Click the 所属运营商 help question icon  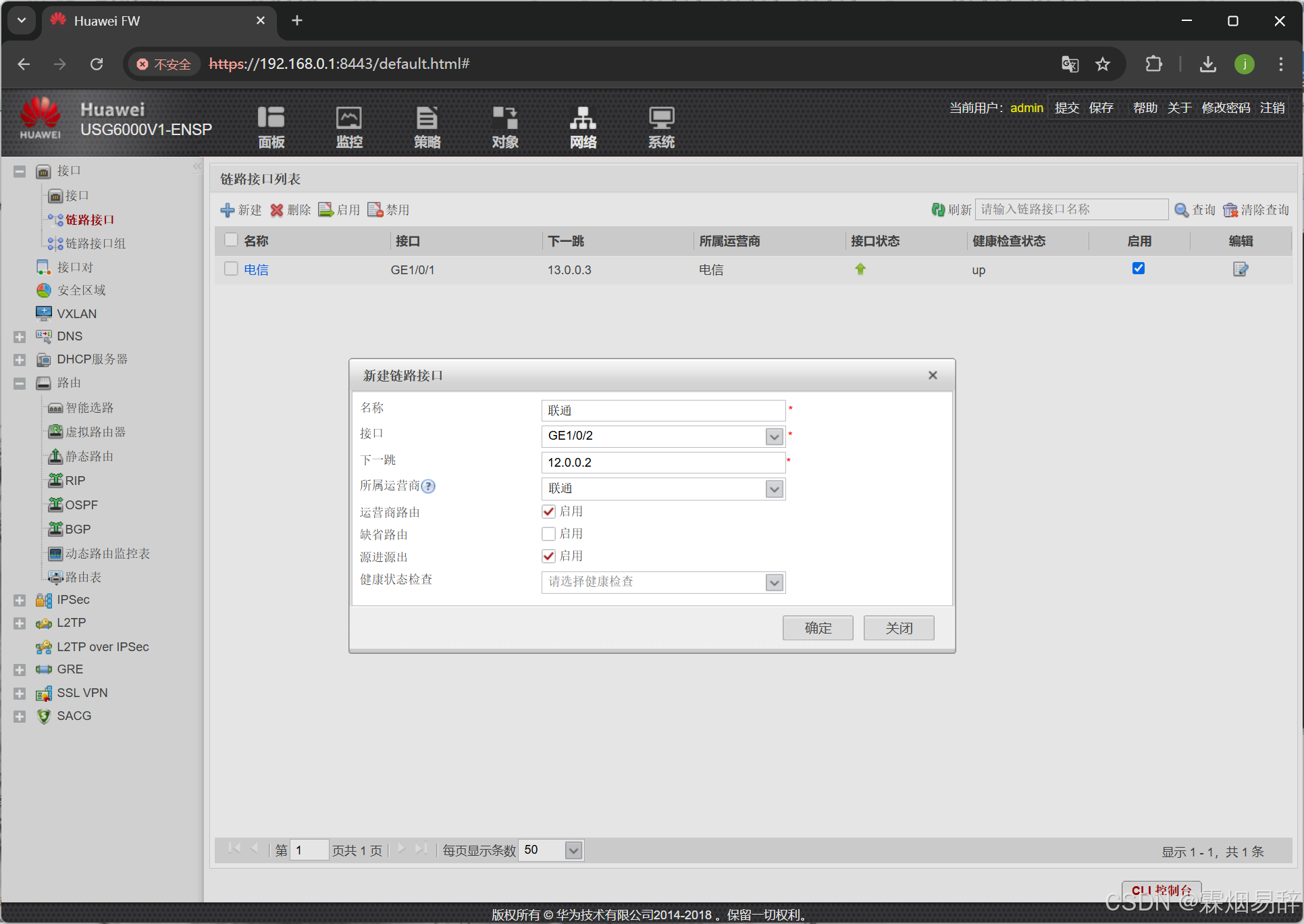tap(428, 486)
